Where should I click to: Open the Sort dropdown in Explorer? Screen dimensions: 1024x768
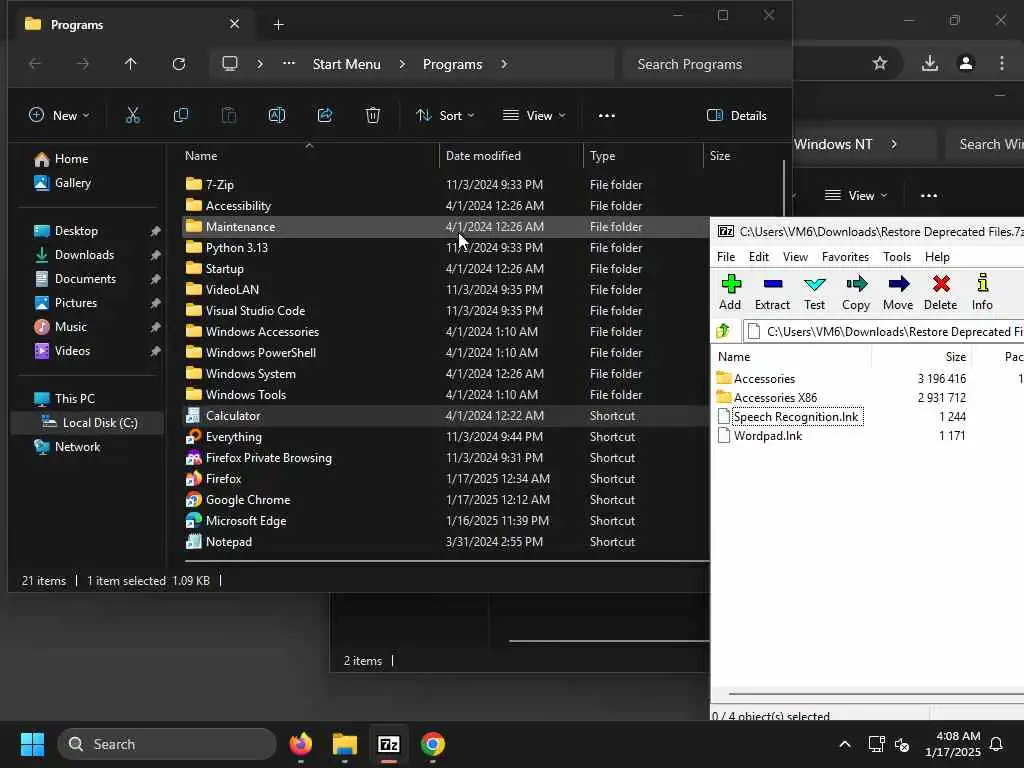coord(445,116)
